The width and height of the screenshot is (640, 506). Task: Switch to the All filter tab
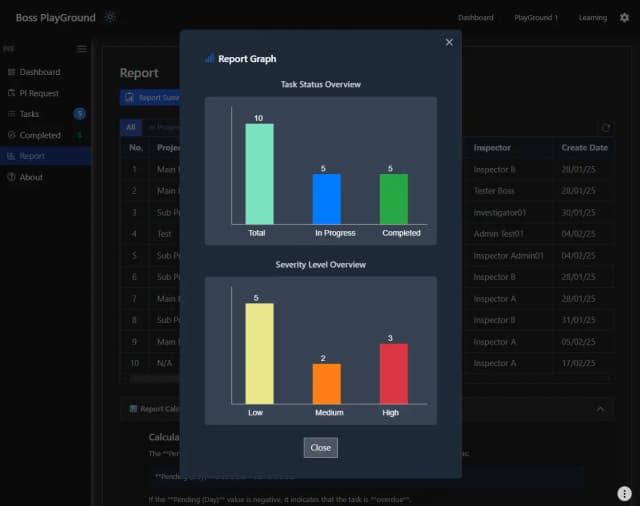coord(131,127)
